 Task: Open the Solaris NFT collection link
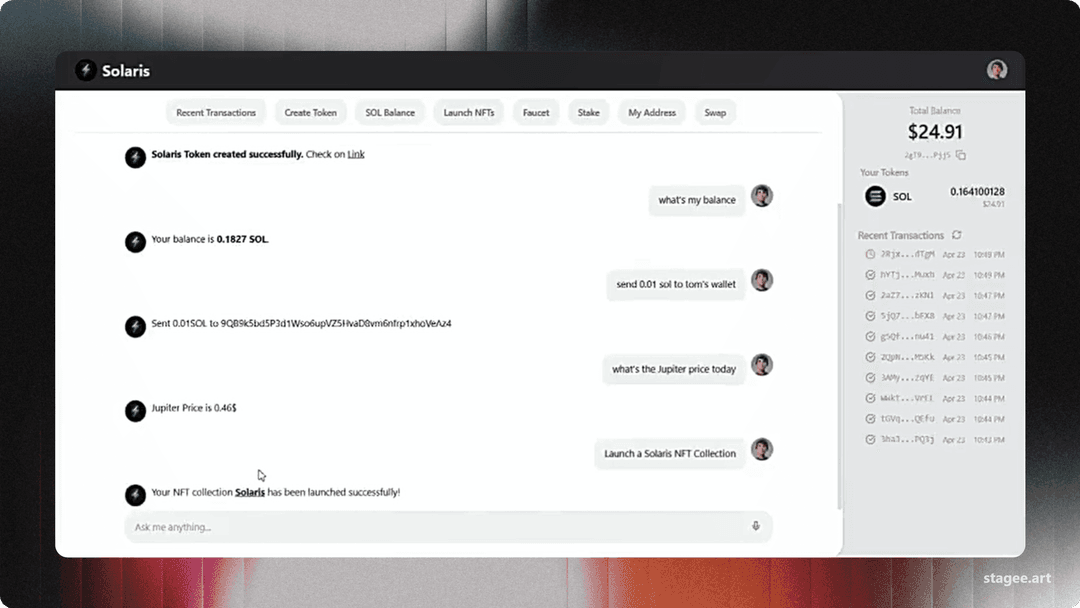point(250,493)
